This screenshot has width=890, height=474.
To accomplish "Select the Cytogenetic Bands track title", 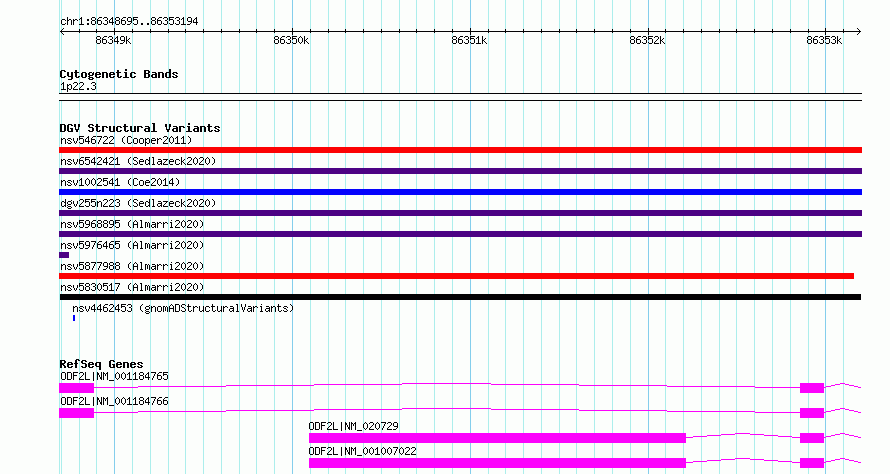I will click(119, 74).
